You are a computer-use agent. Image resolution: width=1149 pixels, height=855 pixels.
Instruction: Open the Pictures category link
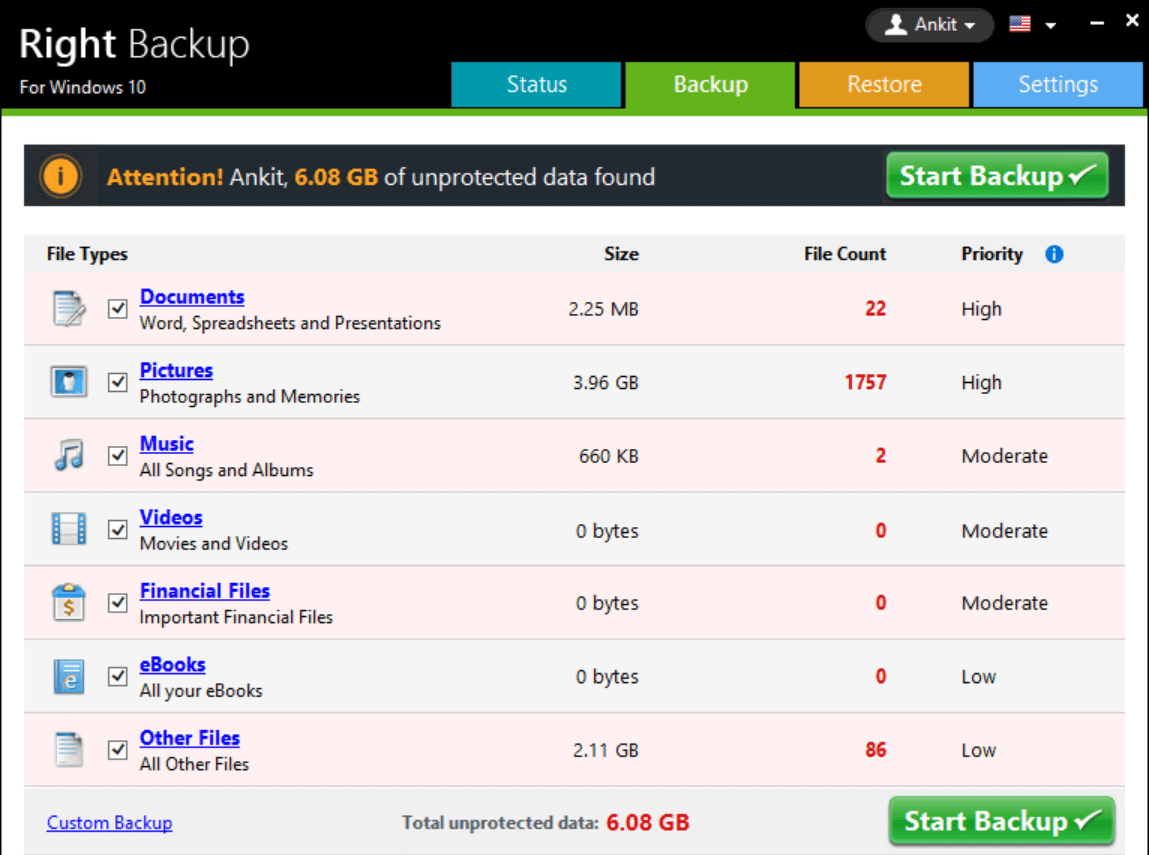click(176, 370)
